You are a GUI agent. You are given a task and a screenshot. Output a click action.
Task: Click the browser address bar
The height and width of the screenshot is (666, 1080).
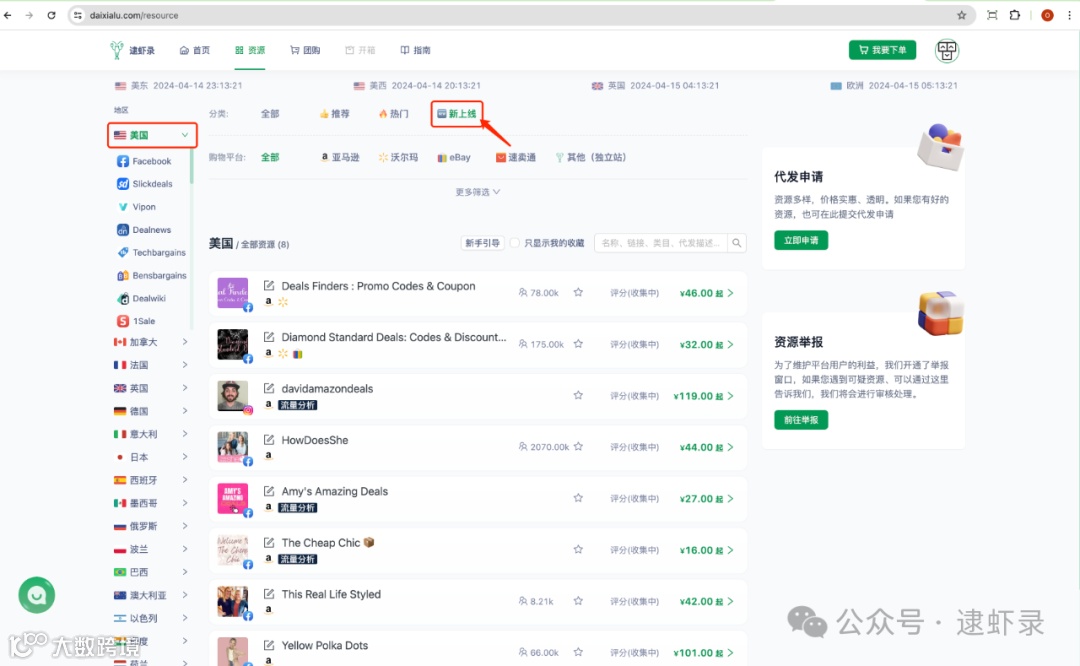click(x=517, y=15)
